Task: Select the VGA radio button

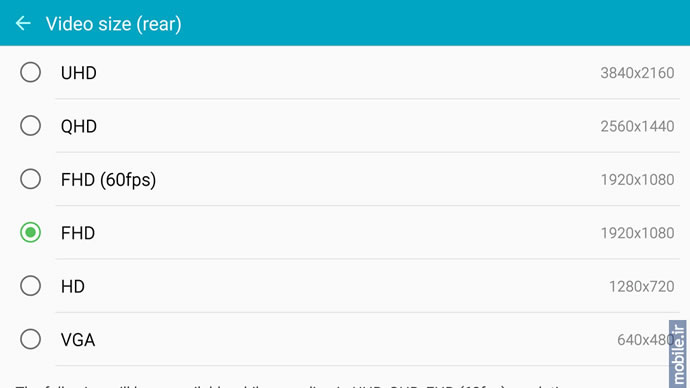Action: tap(30, 339)
